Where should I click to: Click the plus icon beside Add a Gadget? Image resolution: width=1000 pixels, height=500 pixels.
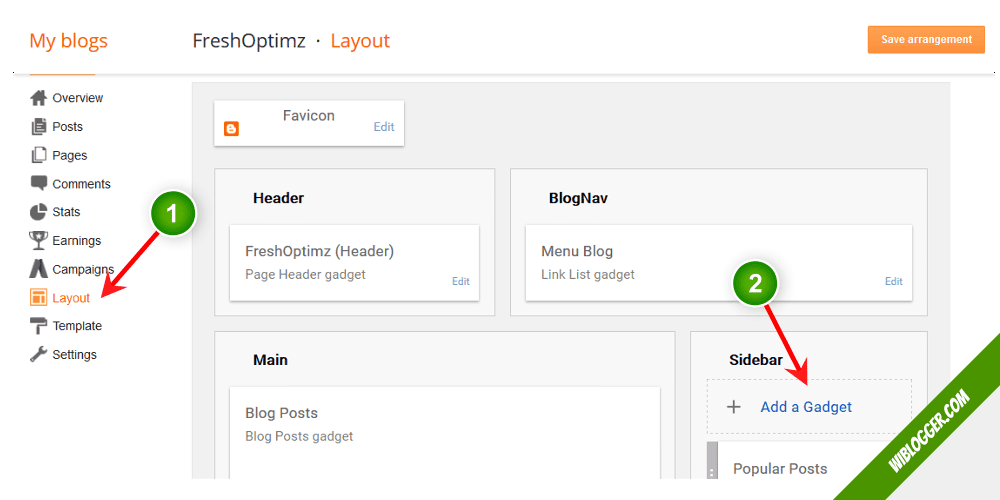[734, 407]
